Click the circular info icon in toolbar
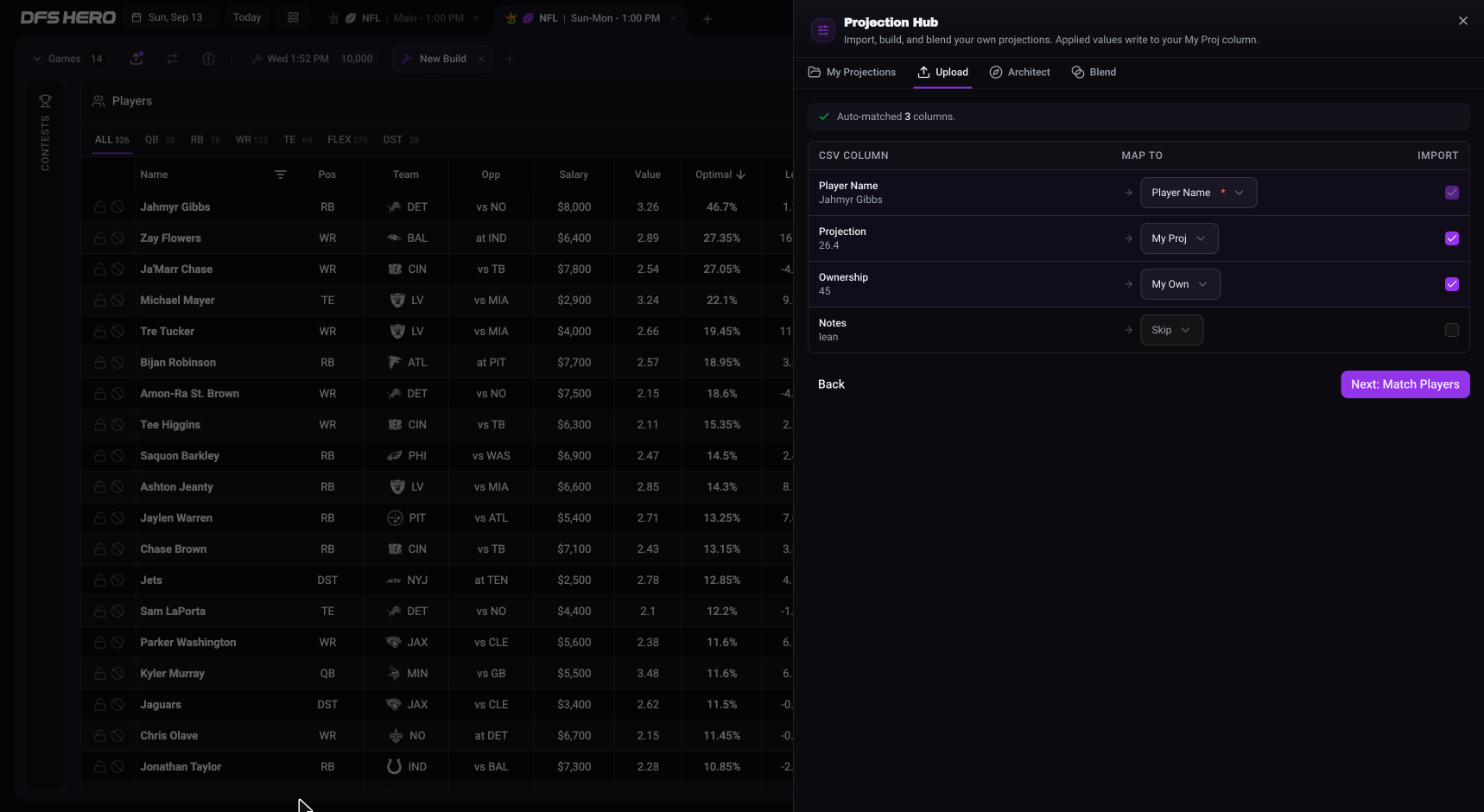Image resolution: width=1484 pixels, height=812 pixels. 208,58
